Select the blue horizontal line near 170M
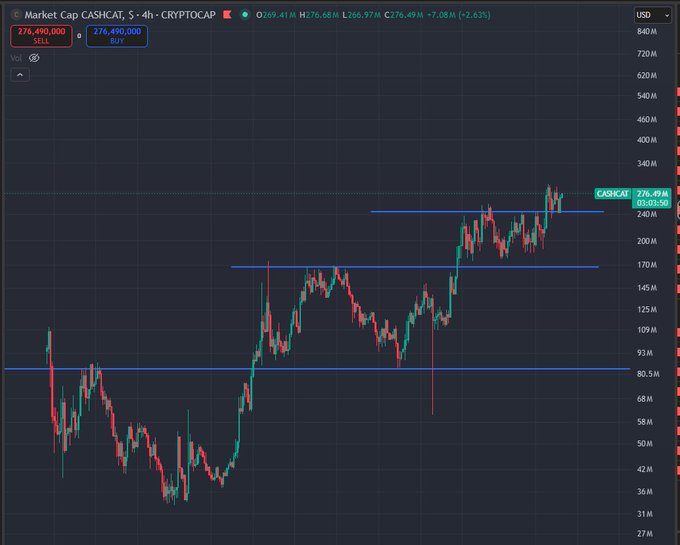The image size is (680, 545). coord(415,267)
